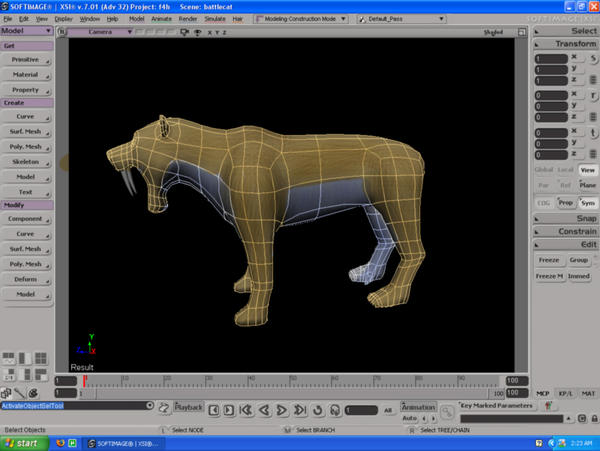Expand the Snap panel
This screenshot has width=600, height=451.
[x=565, y=218]
